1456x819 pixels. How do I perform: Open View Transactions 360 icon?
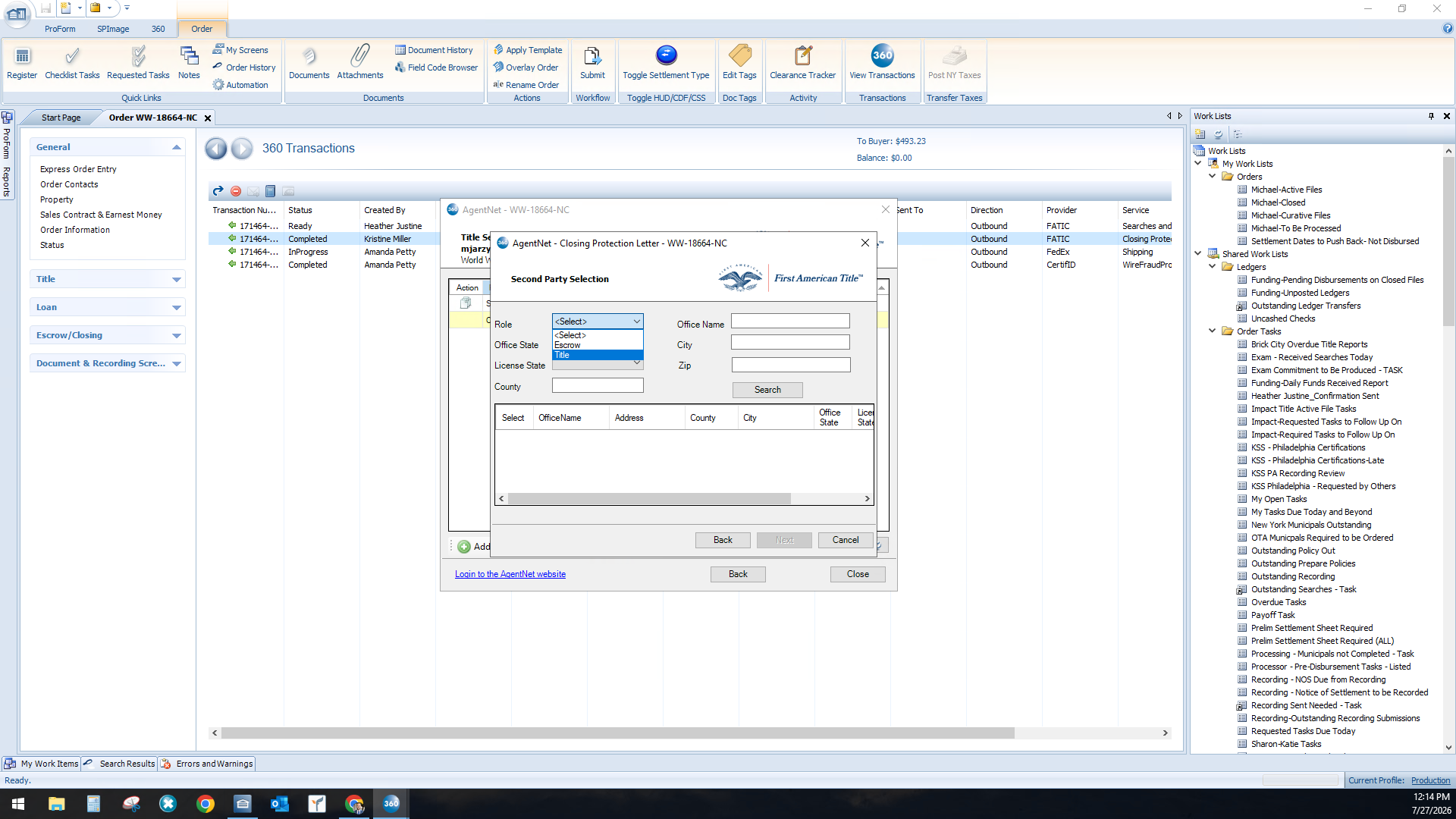point(882,62)
